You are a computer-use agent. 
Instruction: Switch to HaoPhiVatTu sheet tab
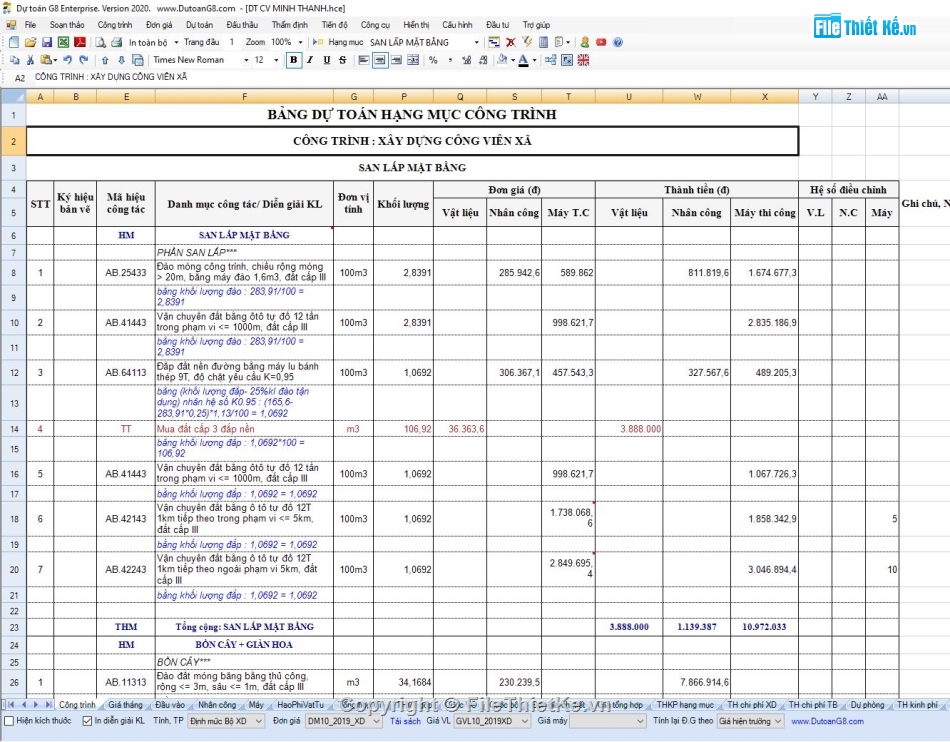pyautogui.click(x=300, y=704)
